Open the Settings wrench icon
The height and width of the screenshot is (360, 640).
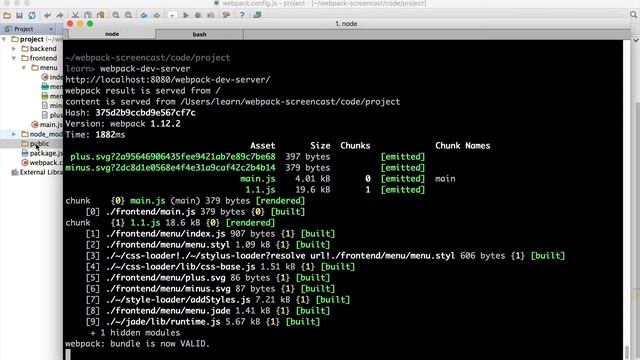226,16
